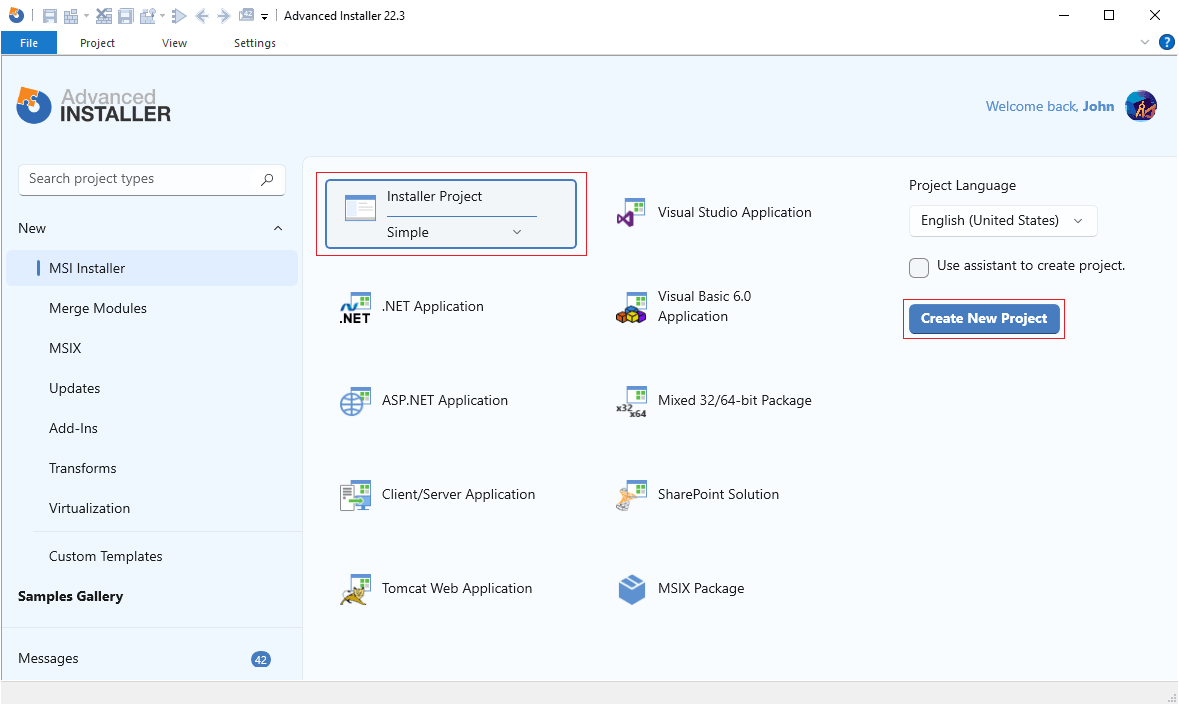Click the Tomcat Web Application icon
Image resolution: width=1179 pixels, height=704 pixels.
coord(355,590)
